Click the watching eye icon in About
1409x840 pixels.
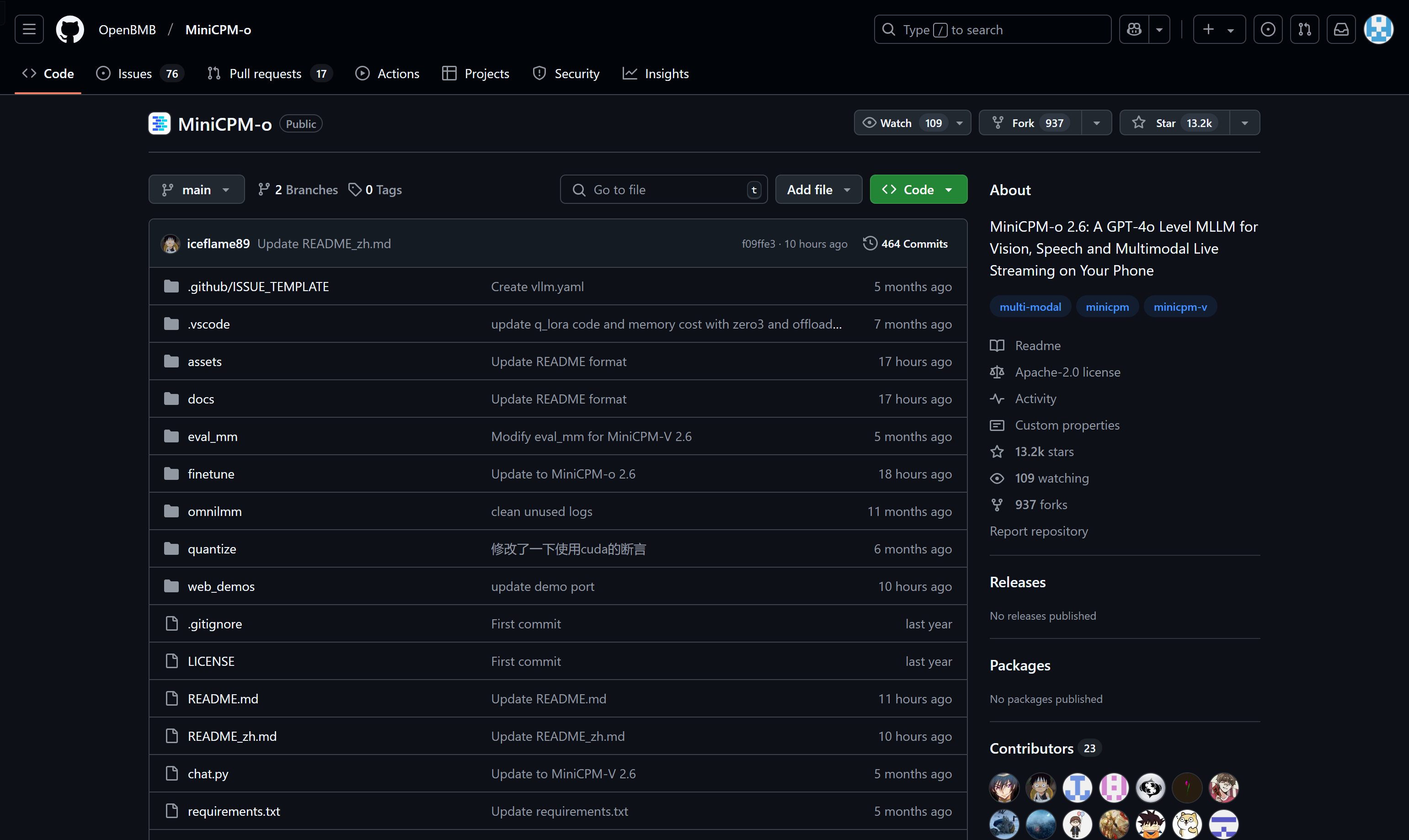click(x=997, y=478)
